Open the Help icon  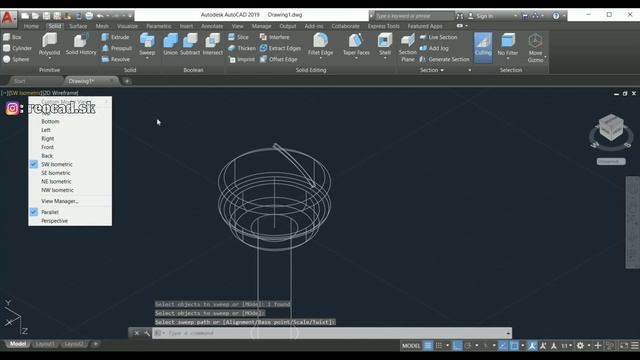(x=556, y=16)
